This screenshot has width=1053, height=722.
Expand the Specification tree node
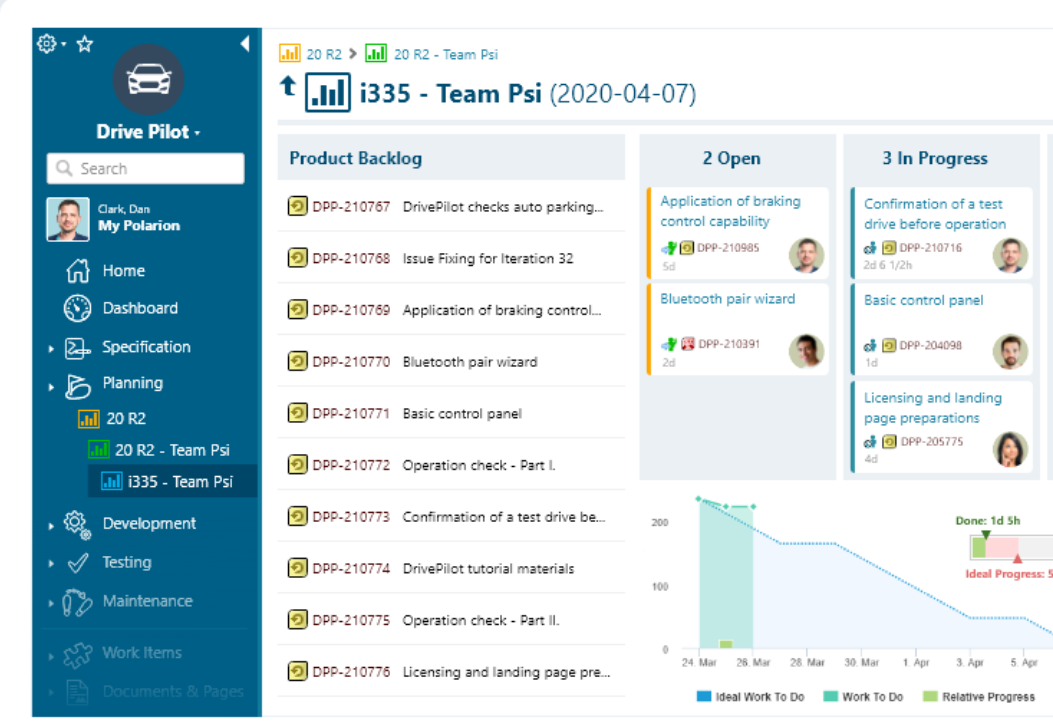(x=51, y=349)
